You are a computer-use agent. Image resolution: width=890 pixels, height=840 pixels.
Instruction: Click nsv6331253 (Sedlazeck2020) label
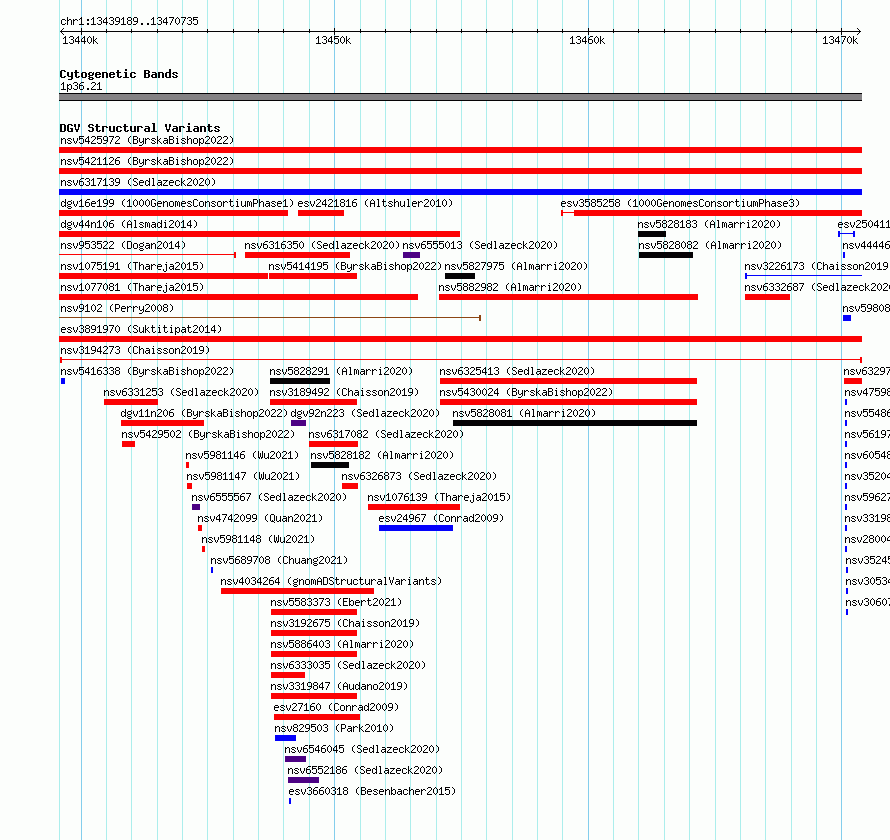coord(181,392)
